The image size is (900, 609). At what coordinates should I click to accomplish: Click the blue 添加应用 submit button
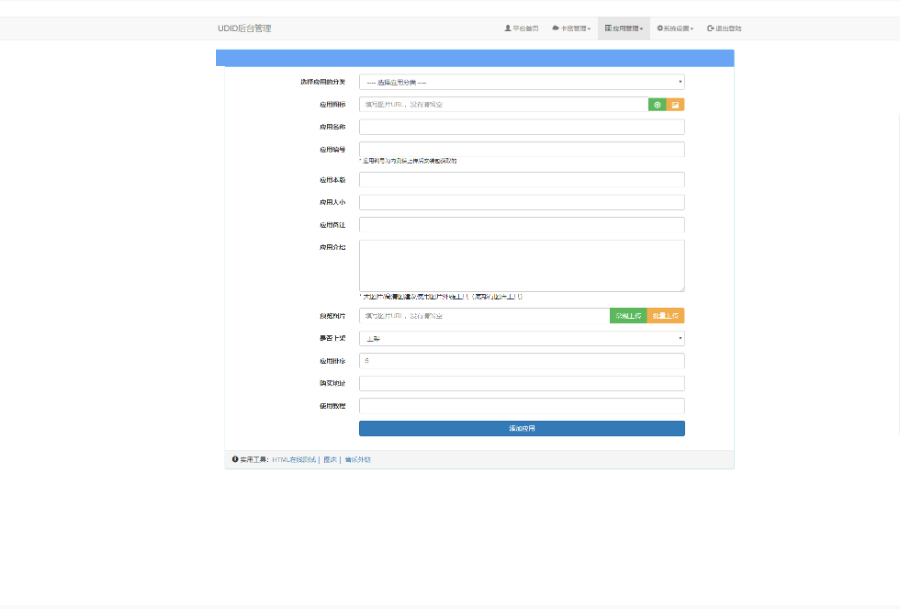(522, 428)
